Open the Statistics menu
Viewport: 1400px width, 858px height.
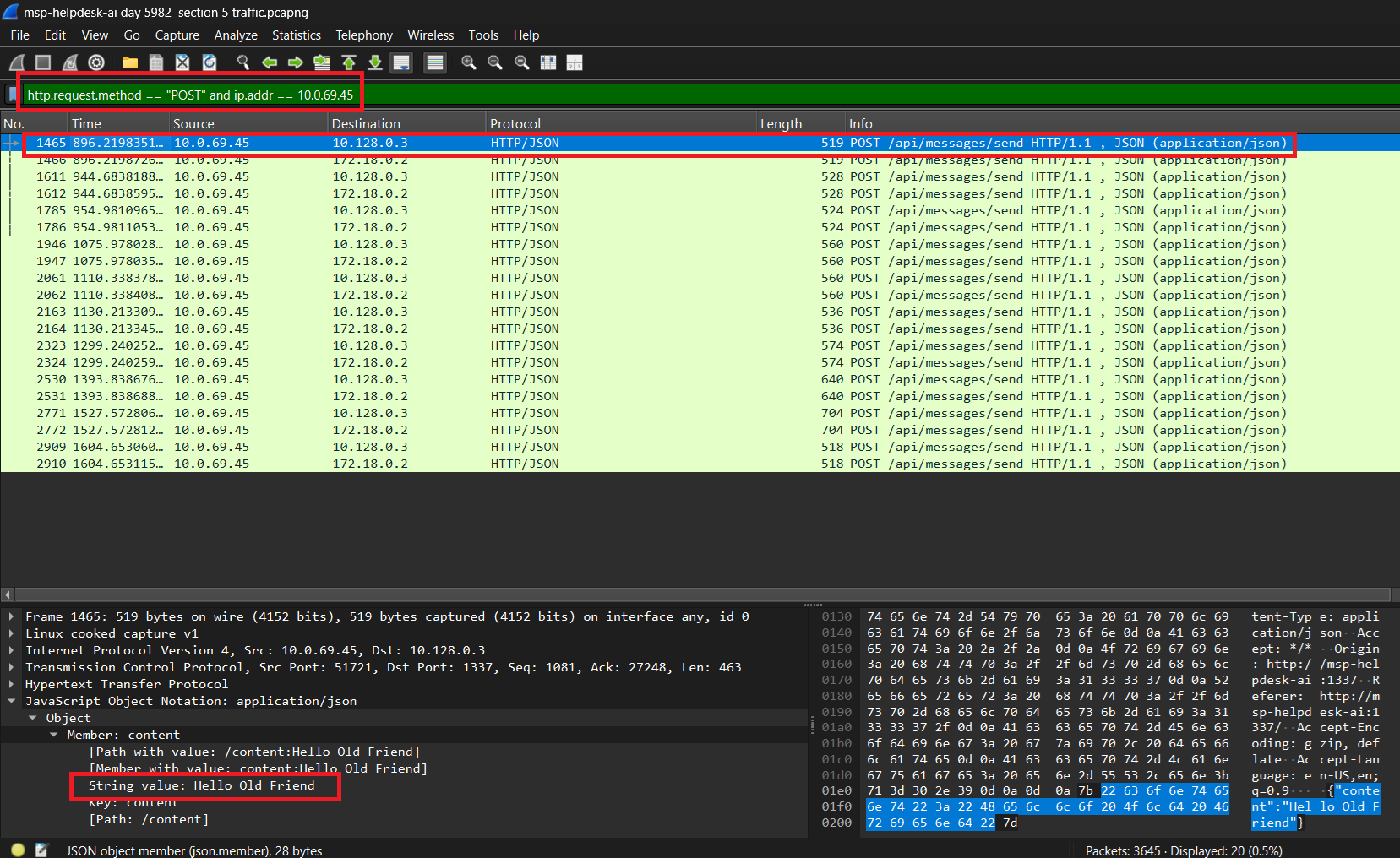tap(296, 35)
